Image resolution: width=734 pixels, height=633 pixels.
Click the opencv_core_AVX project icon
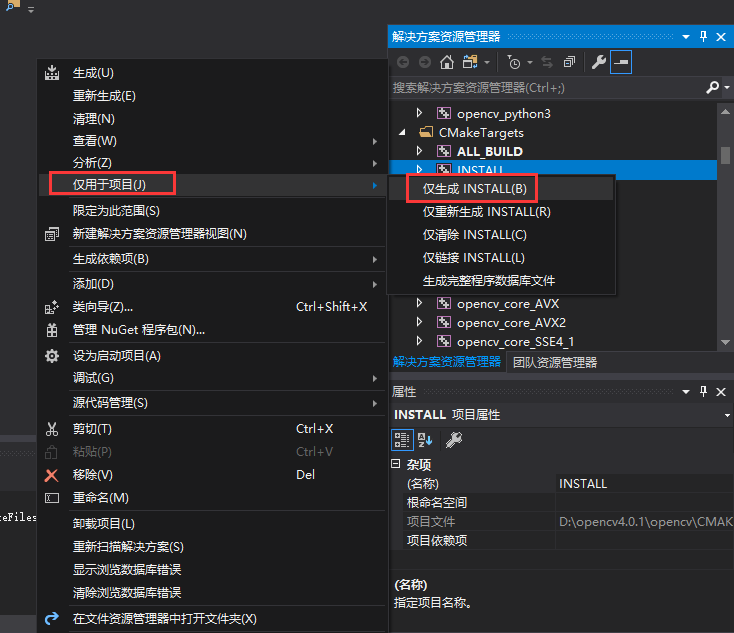tap(444, 303)
